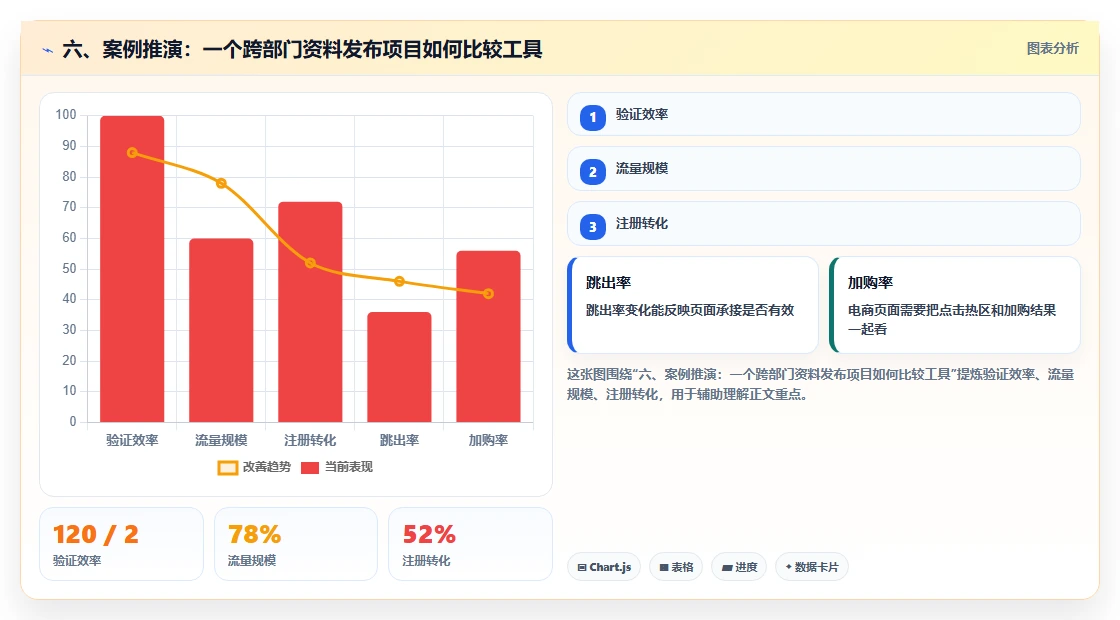Click the trend line point above 流量规模

point(221,184)
